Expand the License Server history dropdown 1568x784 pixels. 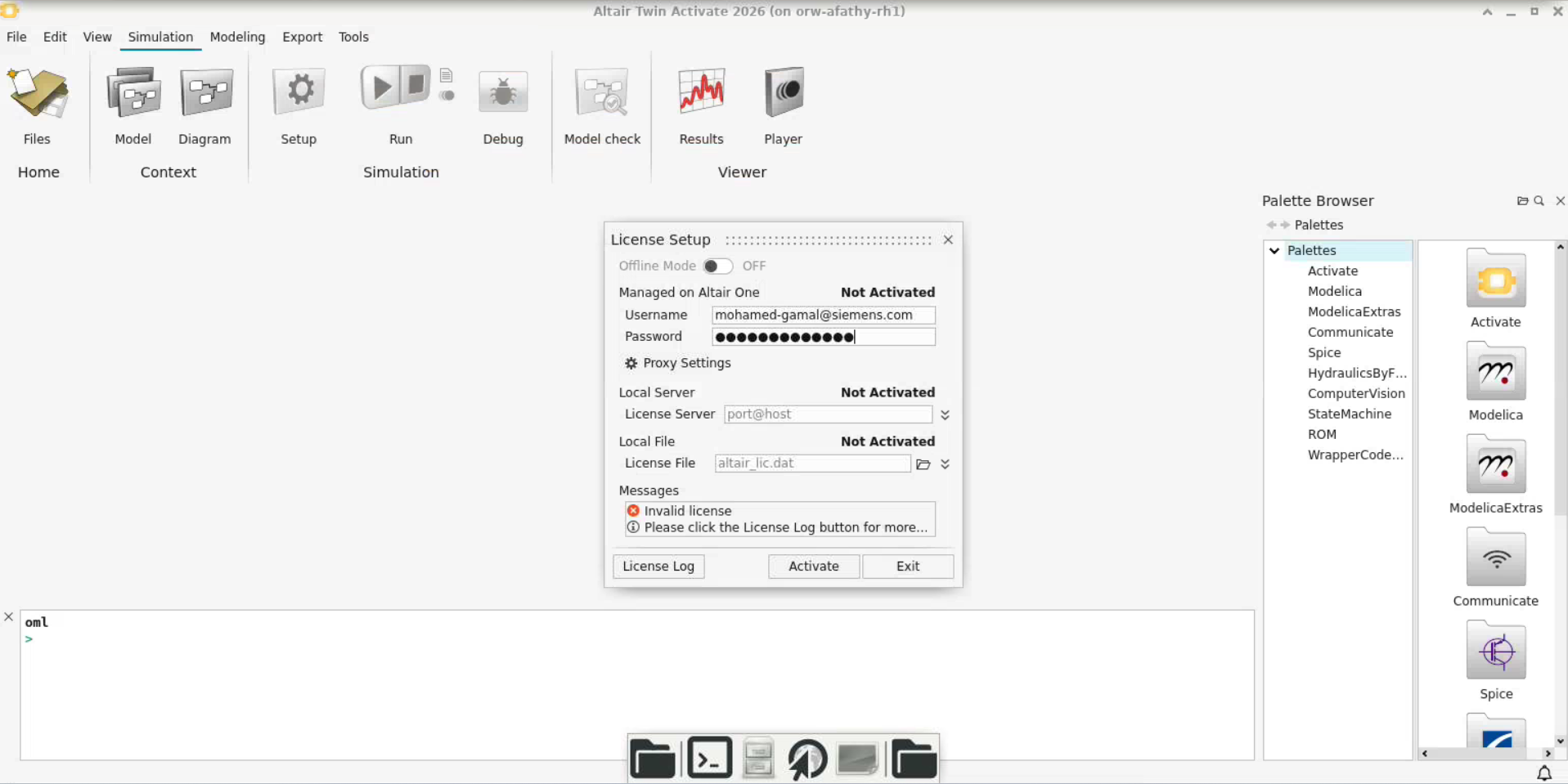point(946,415)
